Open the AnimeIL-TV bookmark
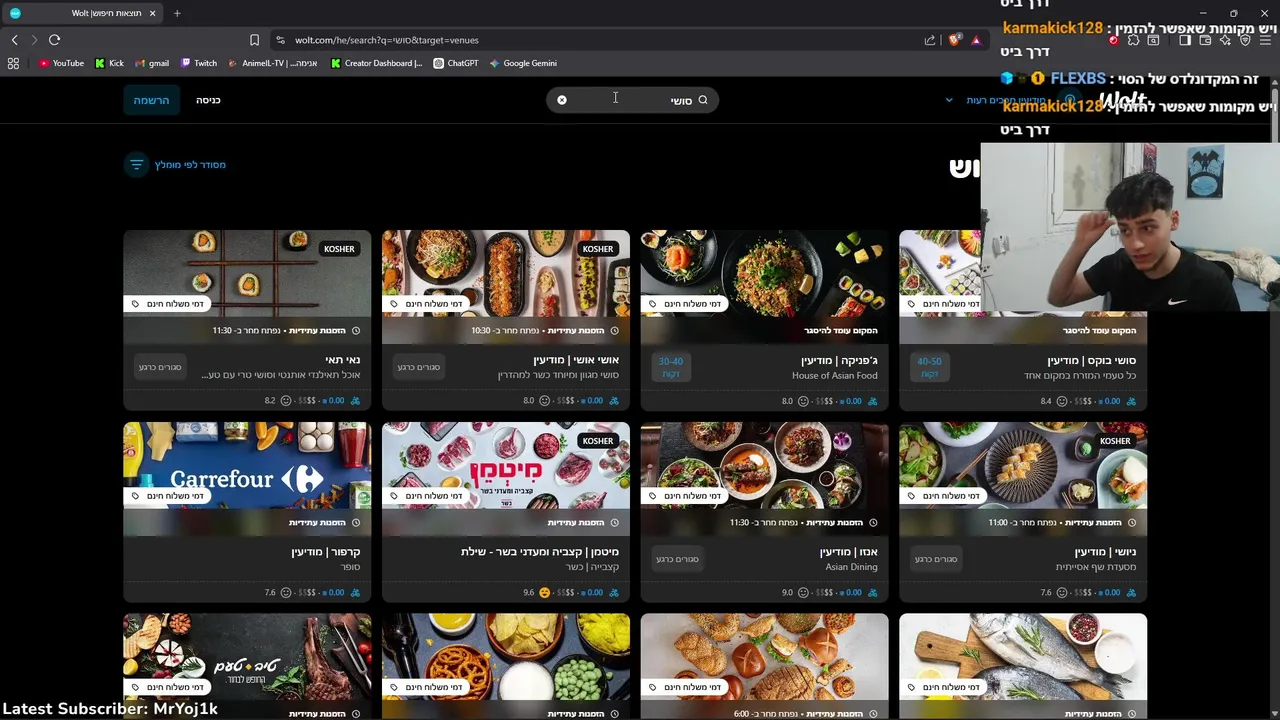Viewport: 1280px width, 720px height. coord(272,63)
